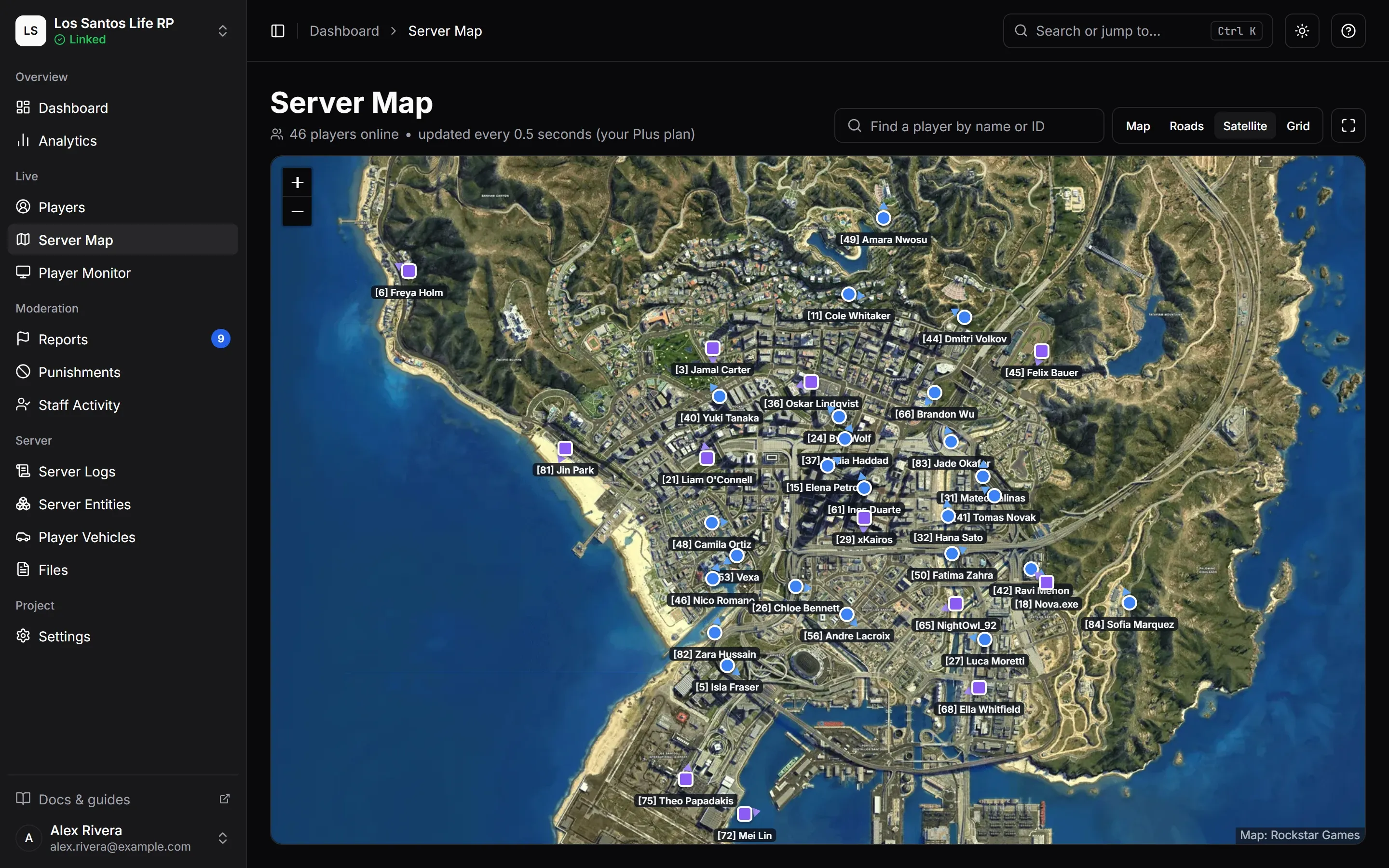
Task: Zoom in on the map
Action: pyautogui.click(x=297, y=183)
